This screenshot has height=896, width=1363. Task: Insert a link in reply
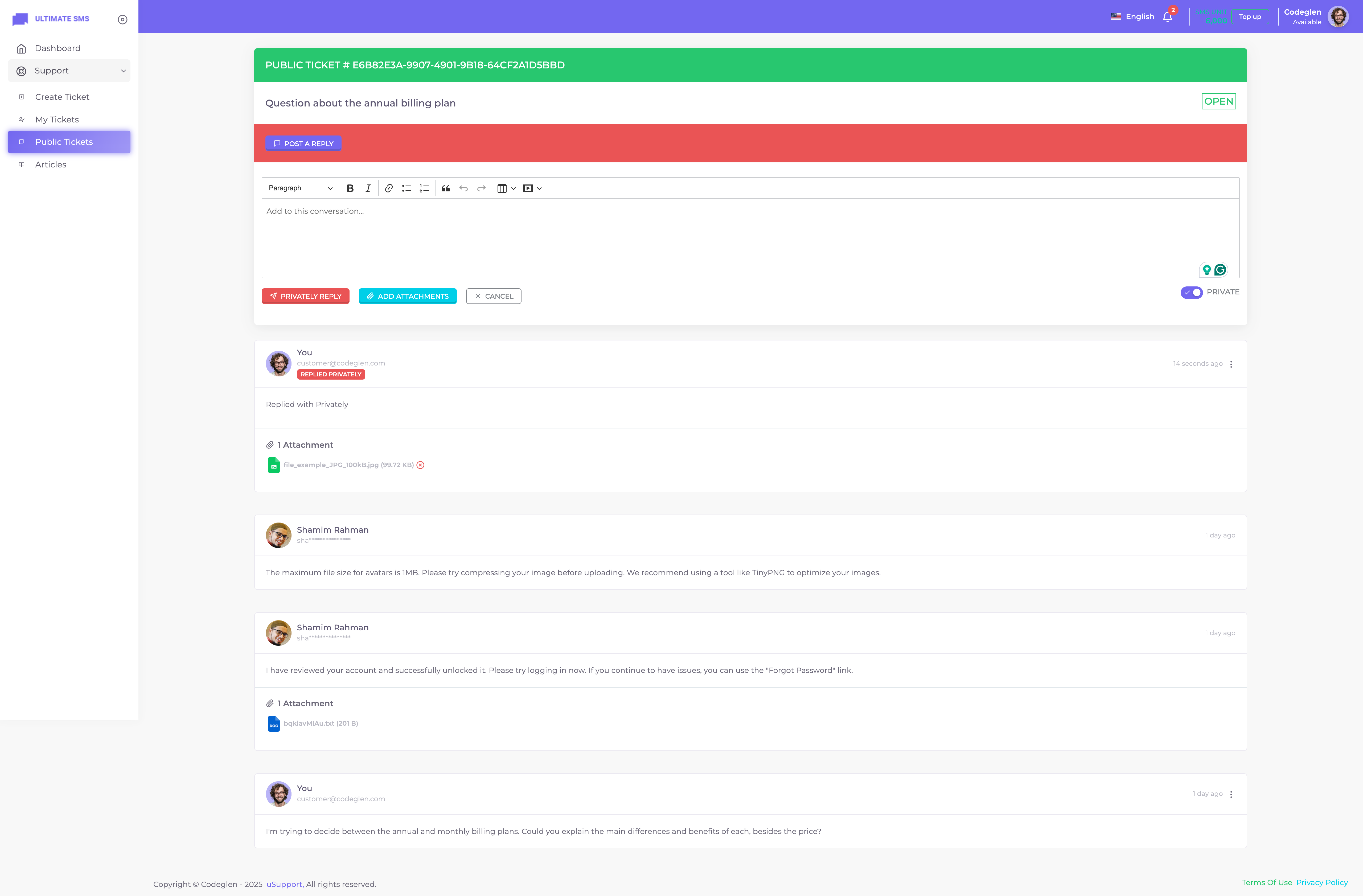tap(389, 188)
